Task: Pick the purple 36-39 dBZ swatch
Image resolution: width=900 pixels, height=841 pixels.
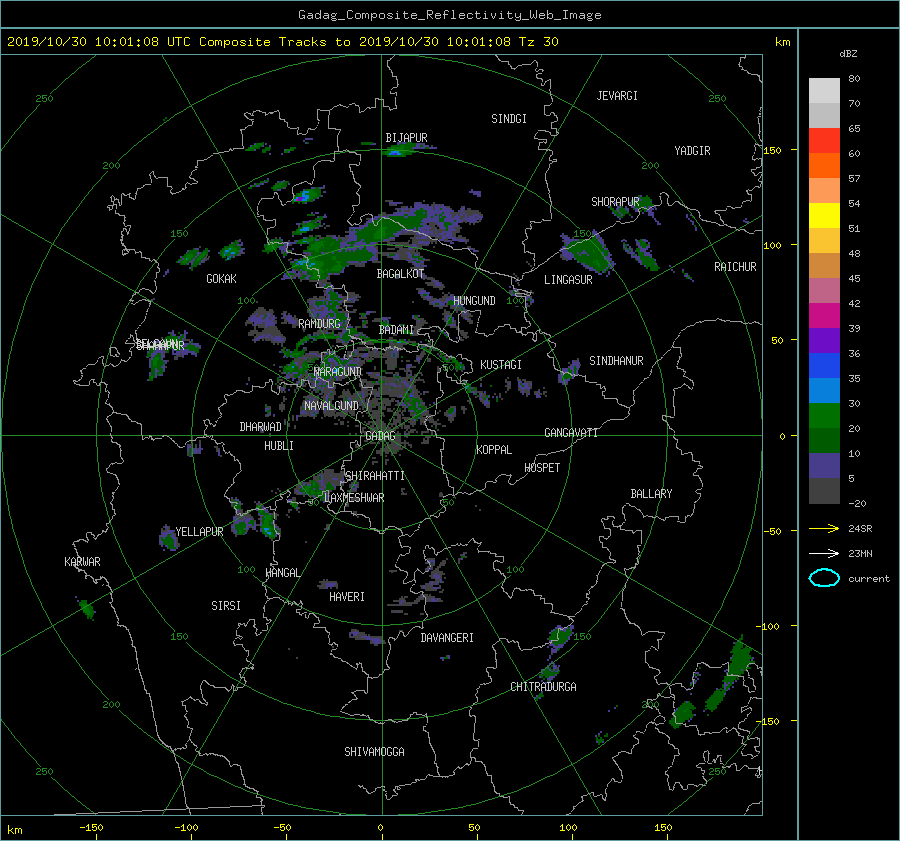Action: (824, 340)
